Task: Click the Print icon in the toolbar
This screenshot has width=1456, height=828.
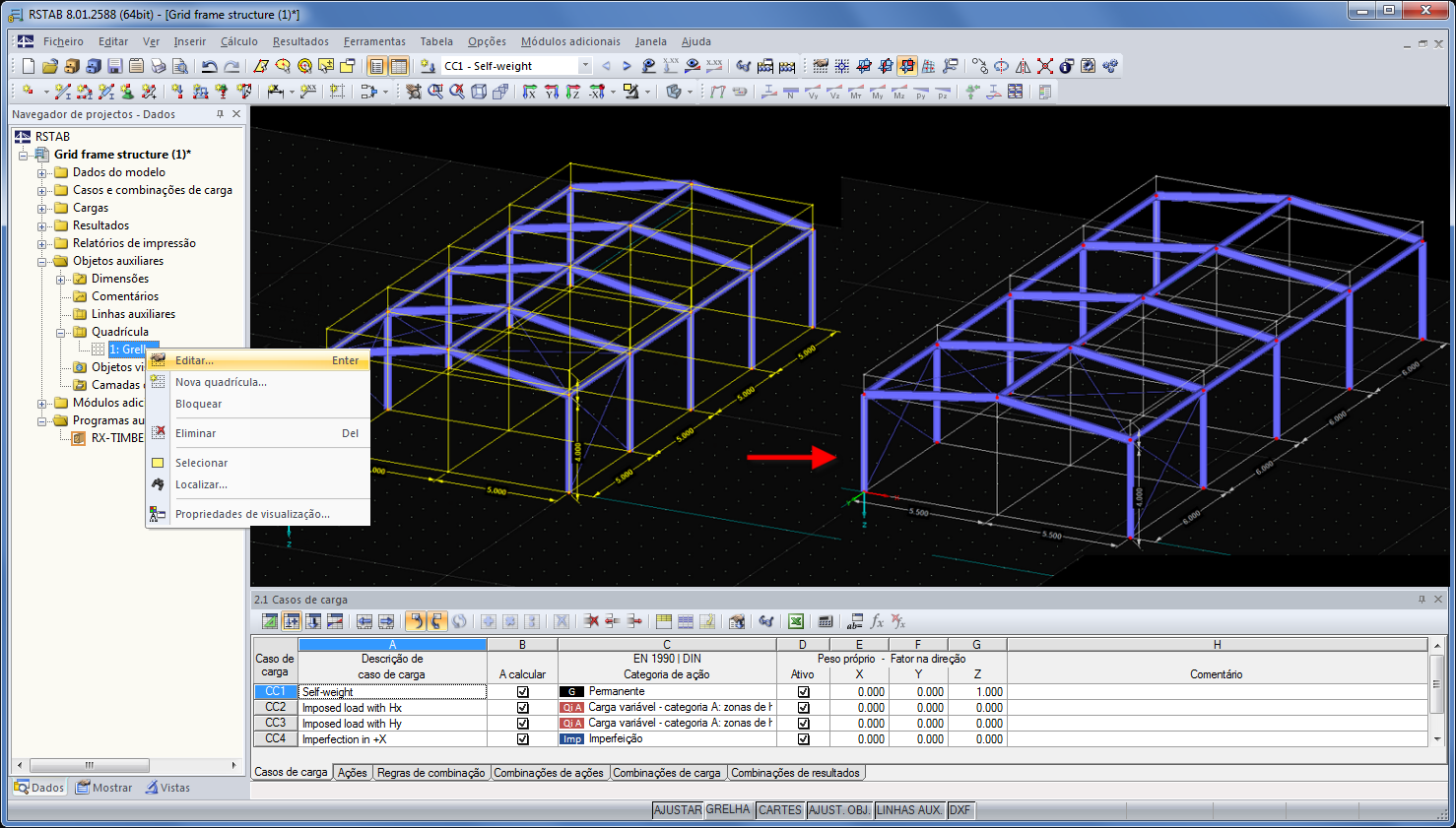Action: point(158,66)
